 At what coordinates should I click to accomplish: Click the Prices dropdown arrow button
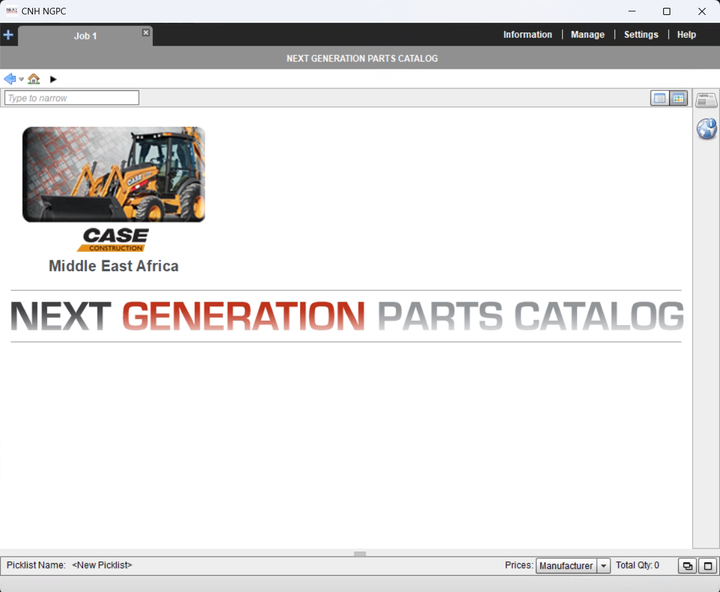603,566
